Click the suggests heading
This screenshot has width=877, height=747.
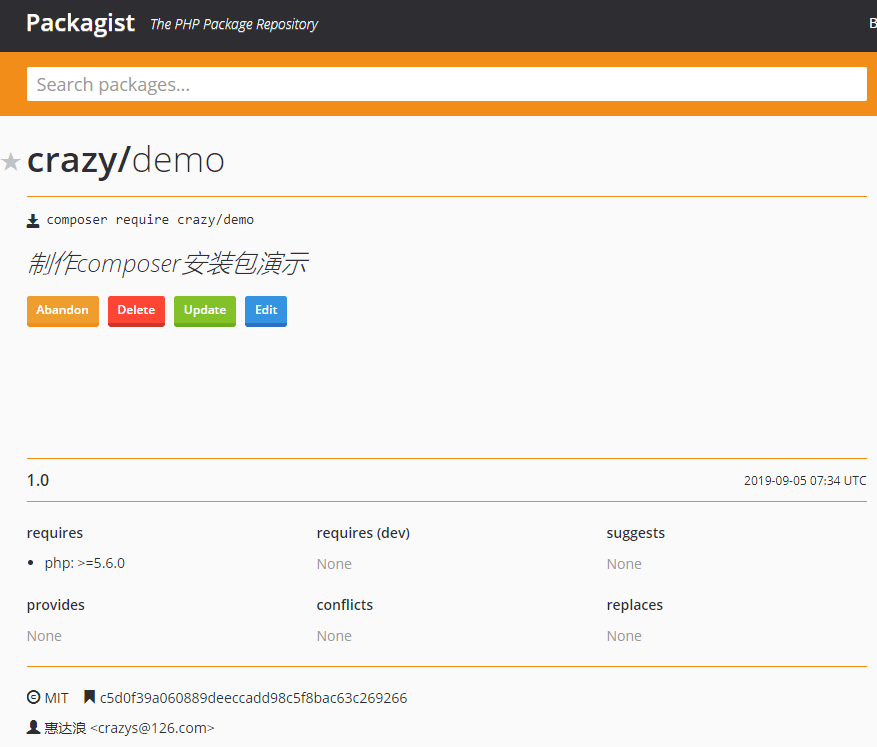pos(635,533)
